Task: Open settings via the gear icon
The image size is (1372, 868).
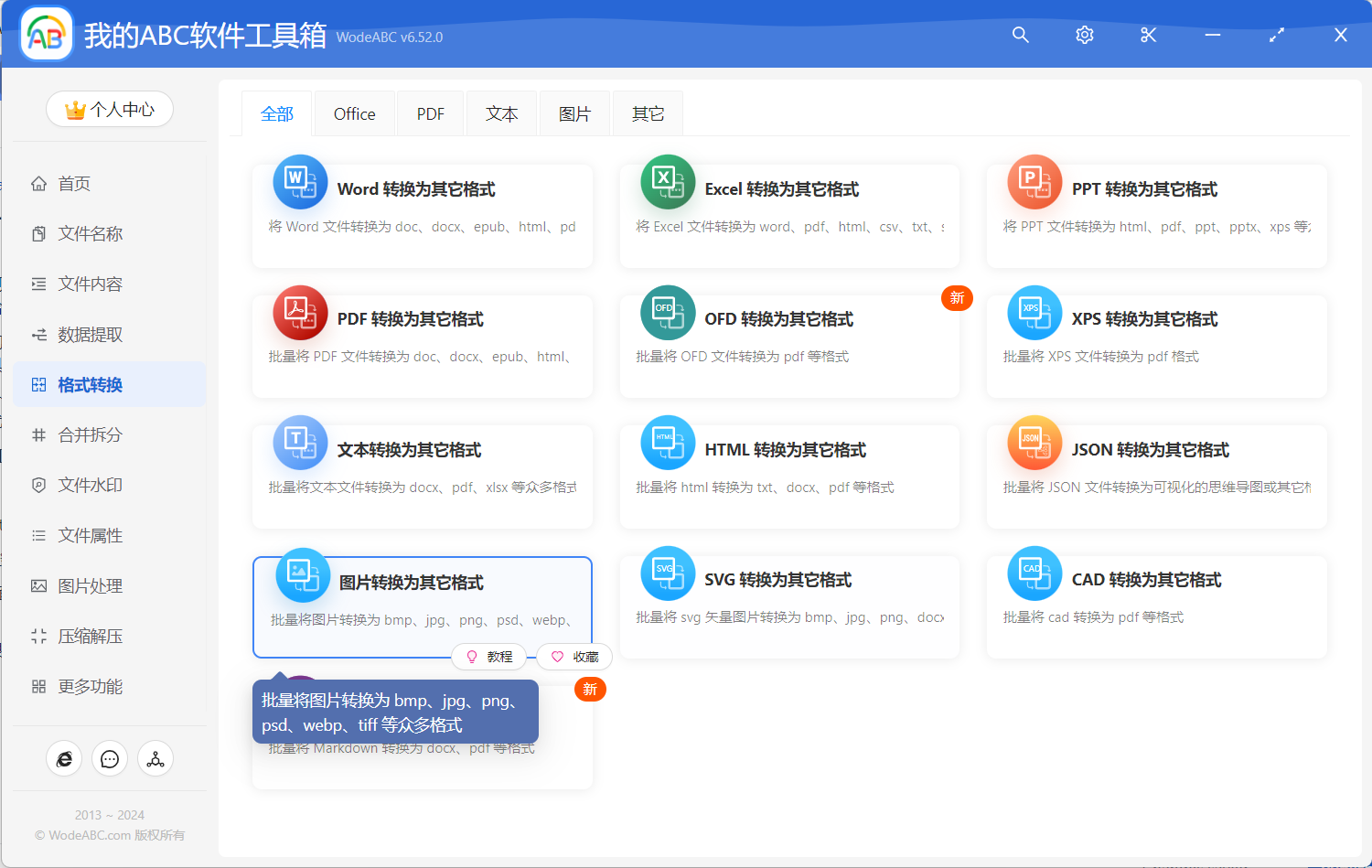Action: click(x=1084, y=35)
